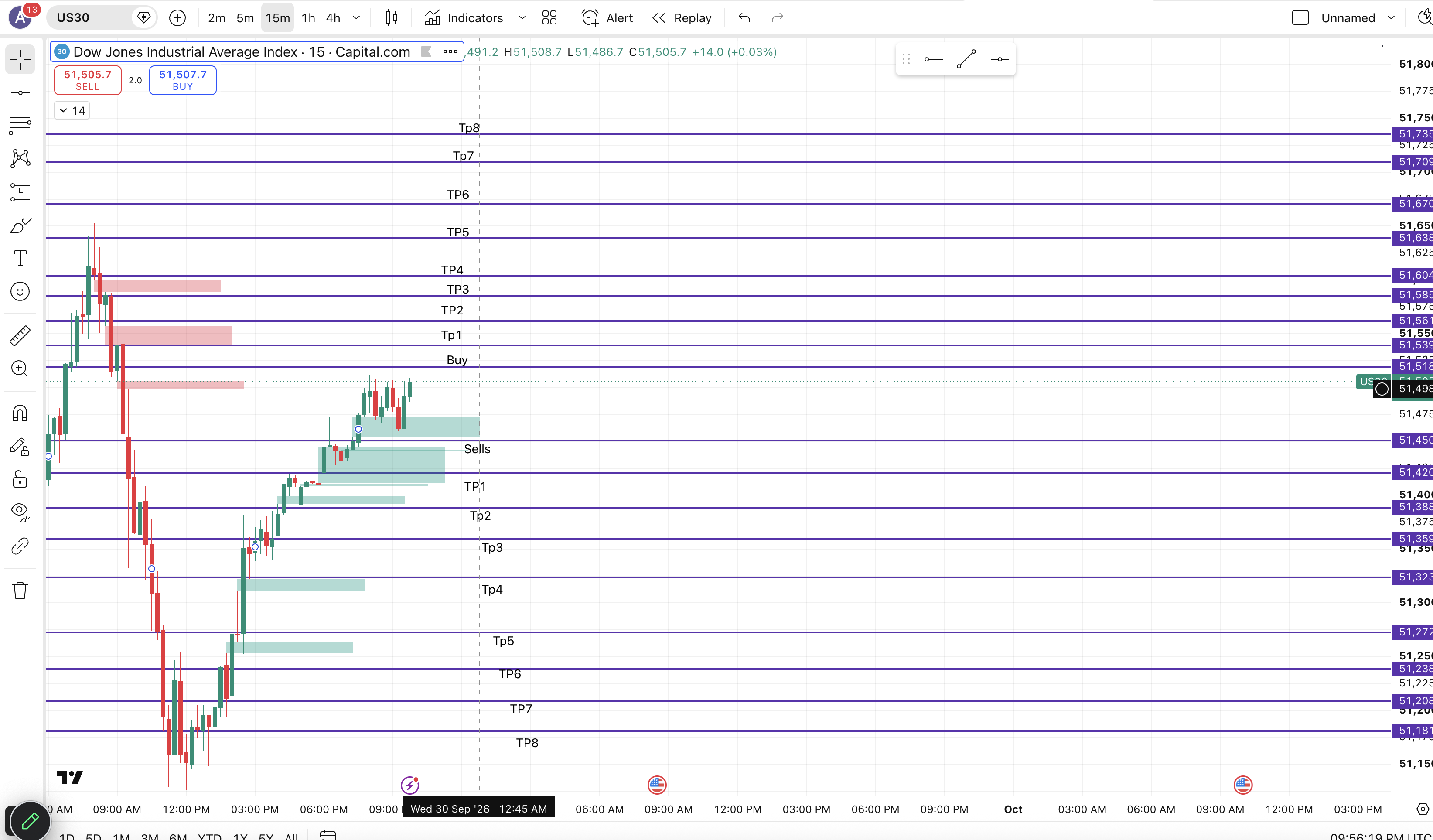Open the chart type candle selector
This screenshot has width=1433, height=840.
click(391, 18)
